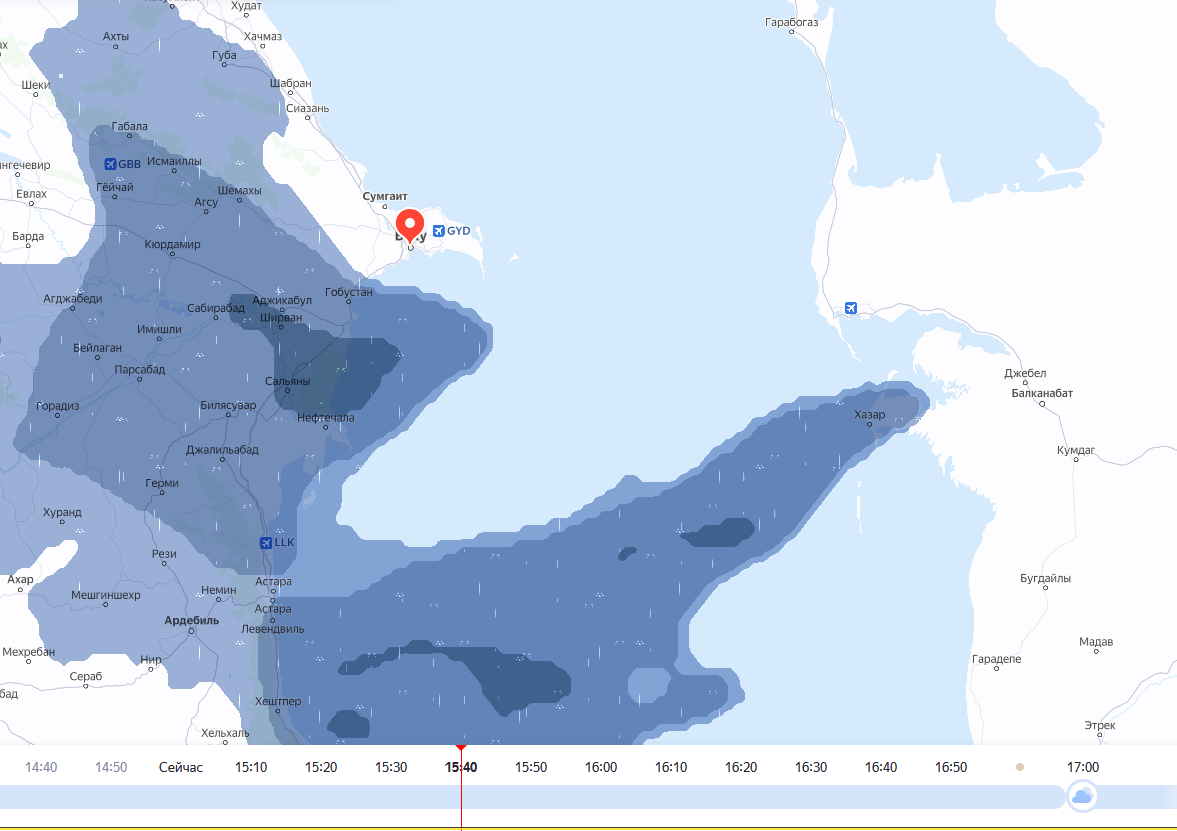Viewport: 1177px width, 831px height.
Task: Click the Шемахы city label
Action: coord(239,191)
